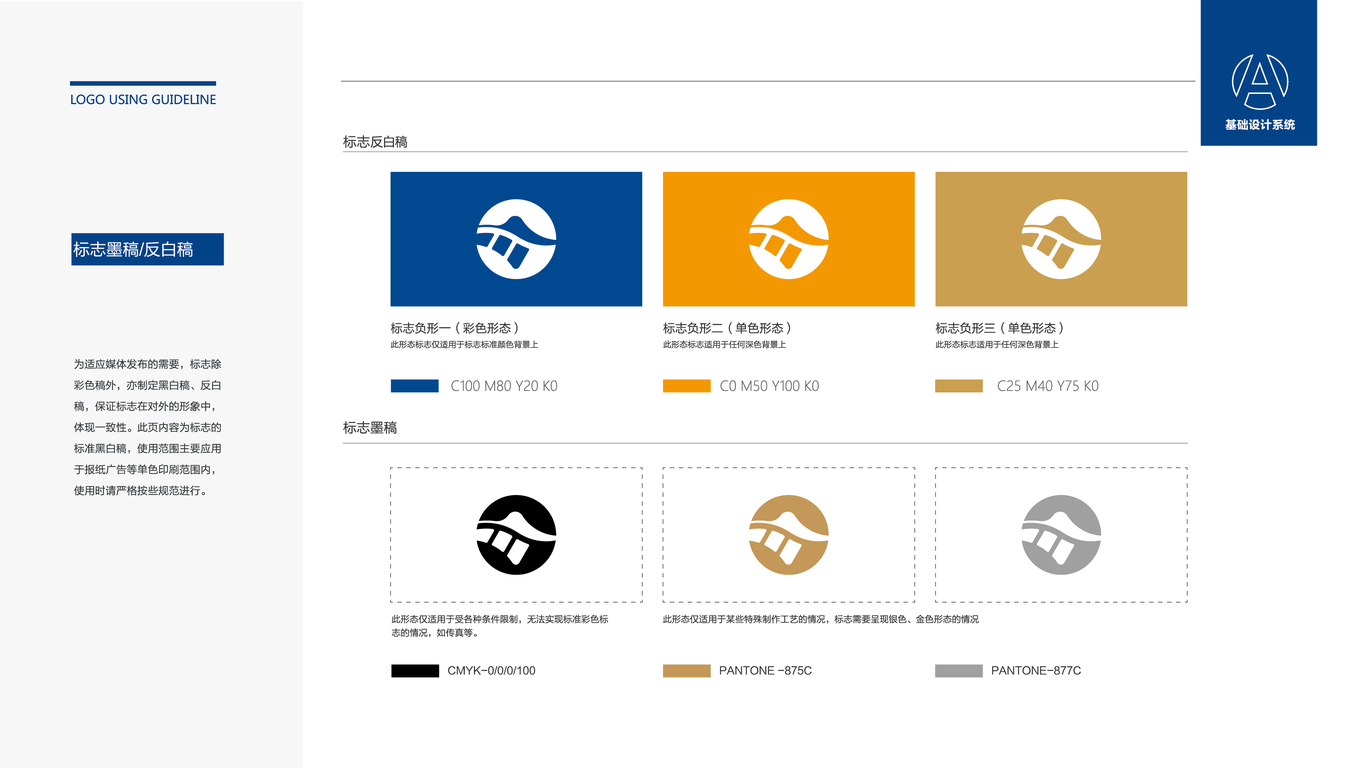The image size is (1366, 768).
Task: Select the blue C100 M80 Y20 K0 swatch
Action: click(414, 386)
